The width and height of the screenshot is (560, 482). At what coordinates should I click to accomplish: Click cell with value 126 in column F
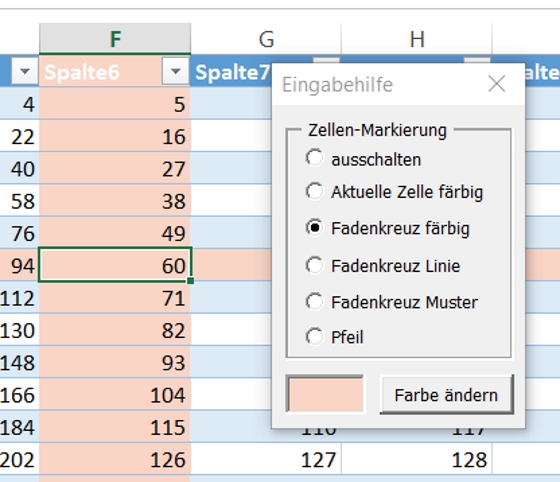tap(115, 459)
